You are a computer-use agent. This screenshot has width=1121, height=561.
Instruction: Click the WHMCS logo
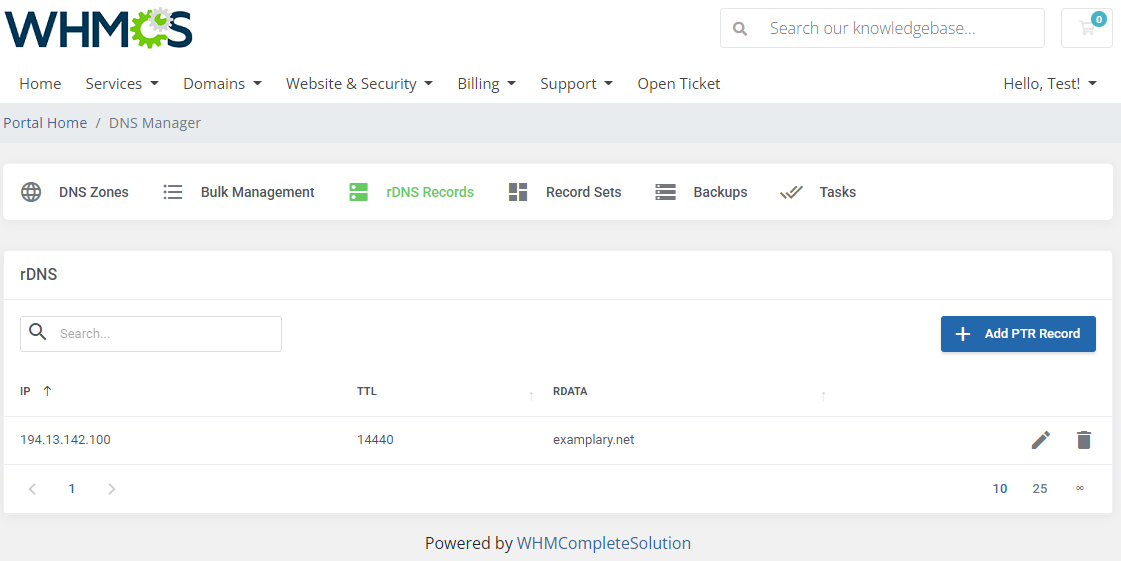pos(99,29)
